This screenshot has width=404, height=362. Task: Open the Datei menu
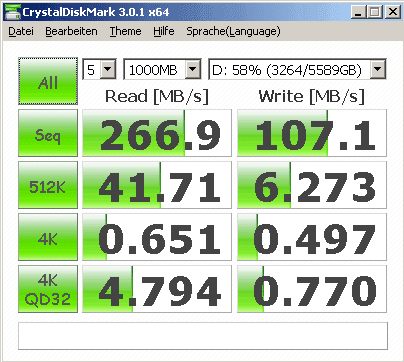[x=21, y=31]
